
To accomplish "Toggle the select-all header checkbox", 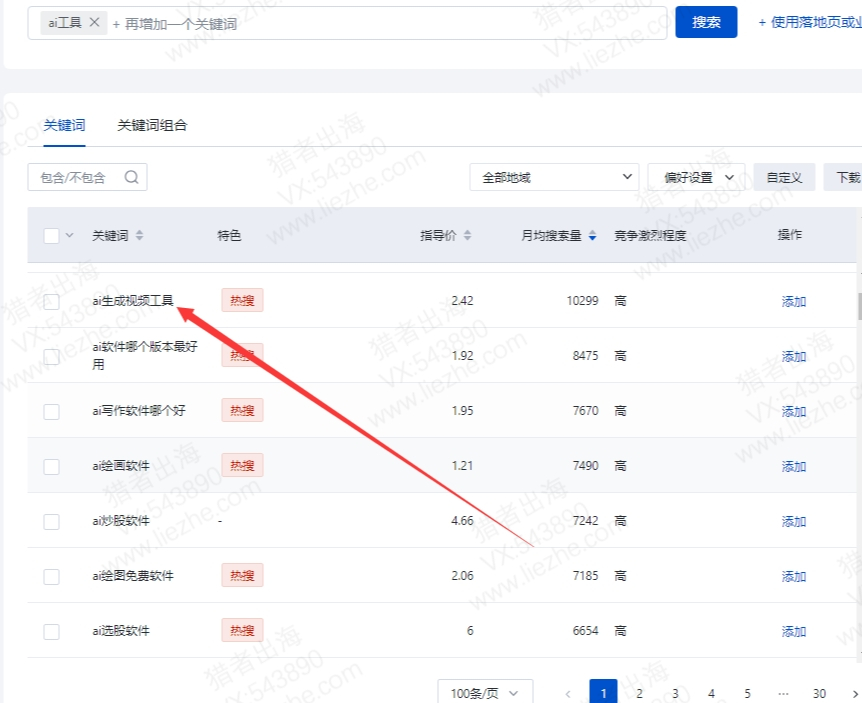I will 51,236.
